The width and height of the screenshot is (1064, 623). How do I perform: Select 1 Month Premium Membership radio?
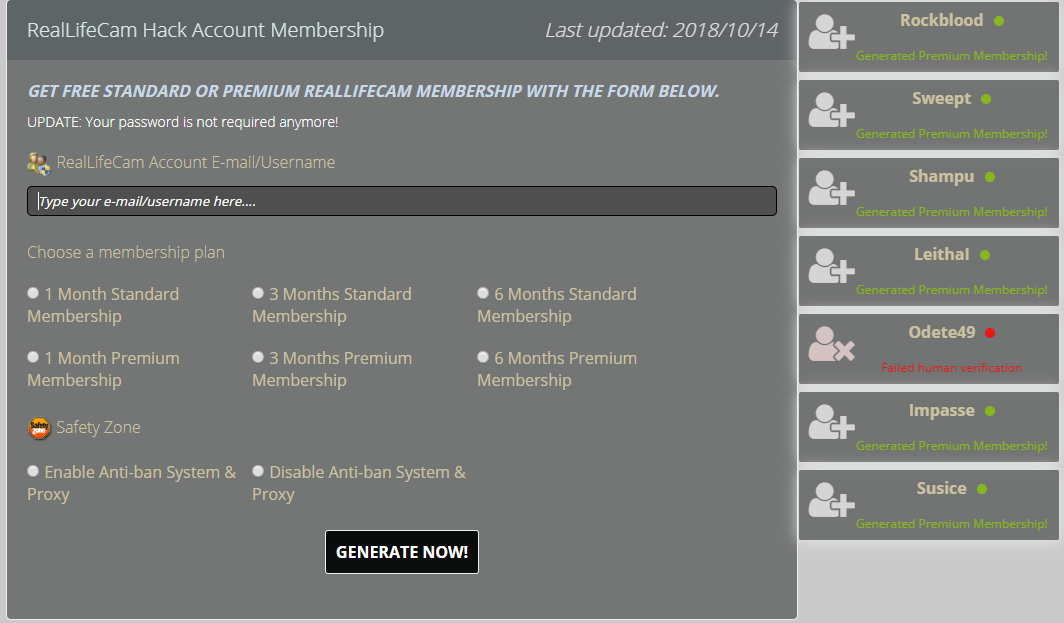click(x=33, y=357)
